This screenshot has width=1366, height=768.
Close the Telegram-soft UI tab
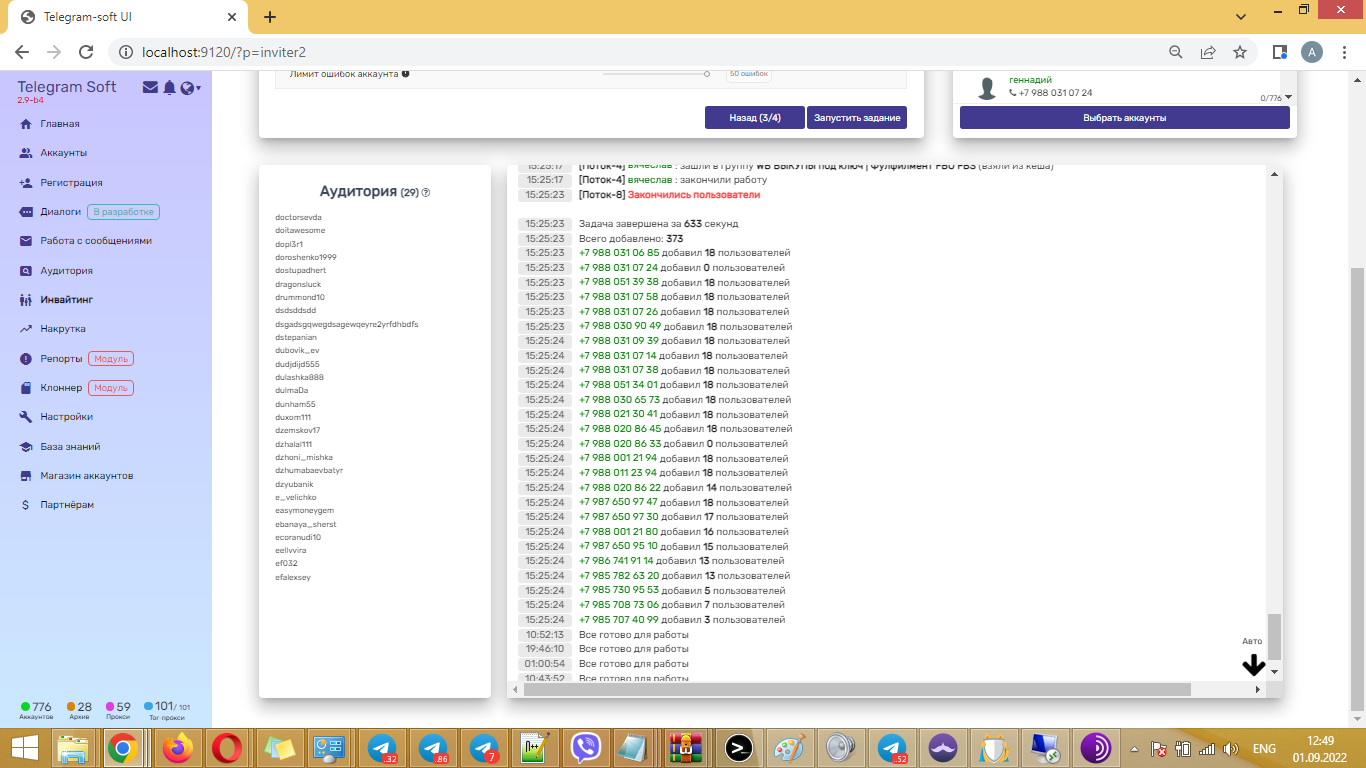[231, 17]
